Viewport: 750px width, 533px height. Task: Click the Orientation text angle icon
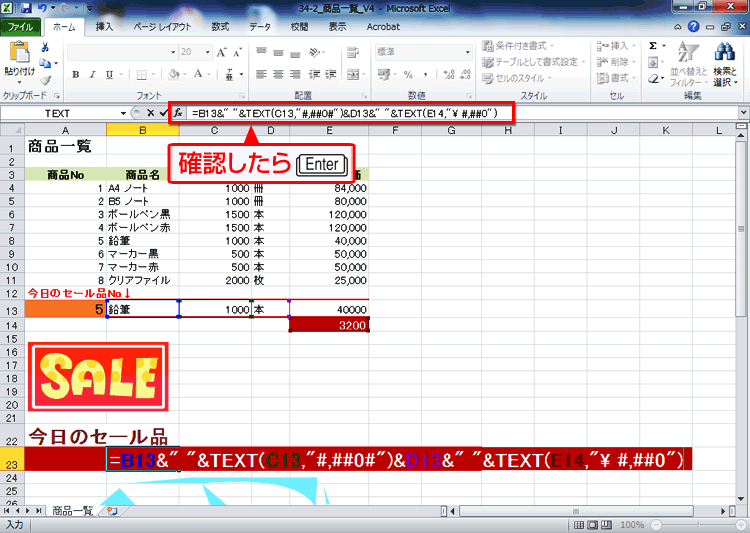(315, 52)
